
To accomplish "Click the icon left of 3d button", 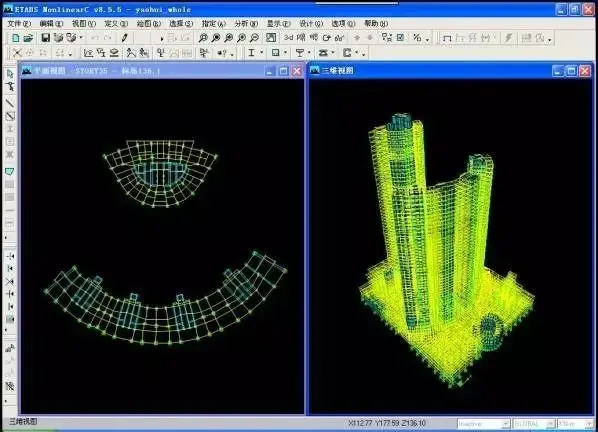I will (x=271, y=37).
